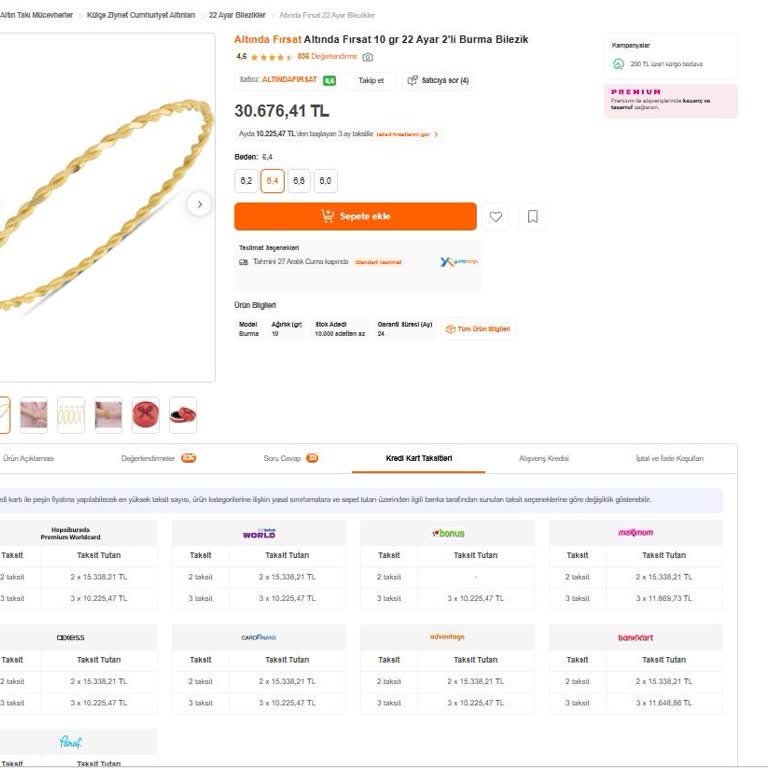The image size is (768, 768).
Task: Open the 22 Ayar Bilezikler breadcrumb
Action: tap(237, 16)
